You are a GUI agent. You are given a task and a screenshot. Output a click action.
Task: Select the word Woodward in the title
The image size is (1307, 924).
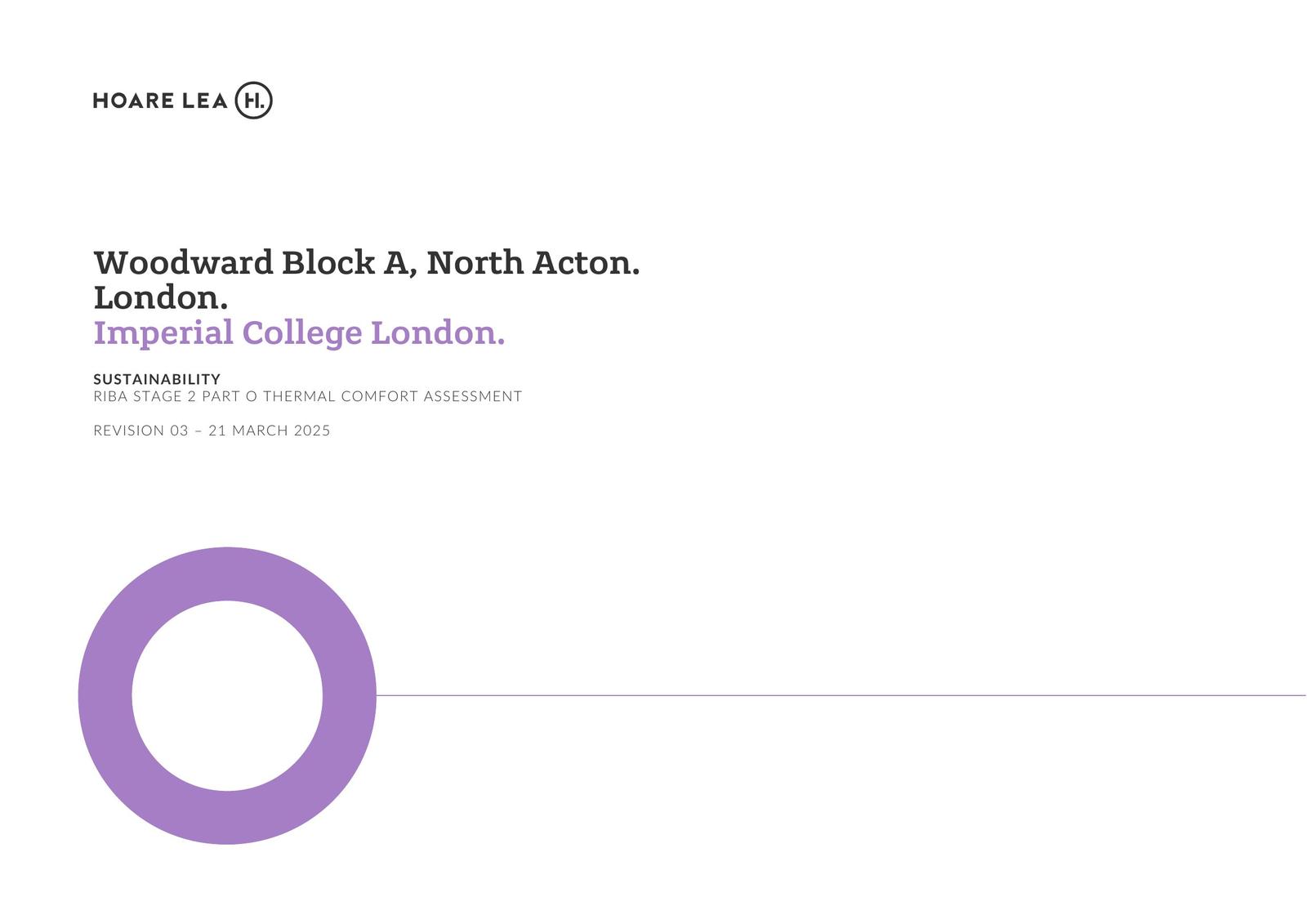click(x=184, y=263)
